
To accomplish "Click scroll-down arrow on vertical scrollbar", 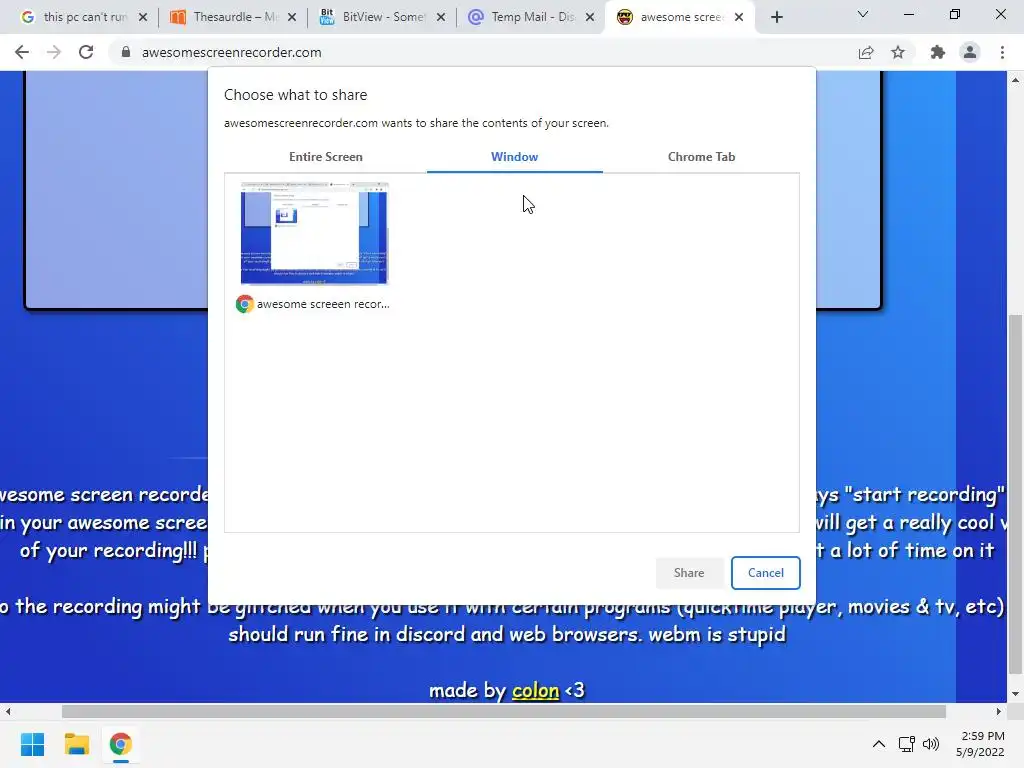I will tap(1015, 694).
